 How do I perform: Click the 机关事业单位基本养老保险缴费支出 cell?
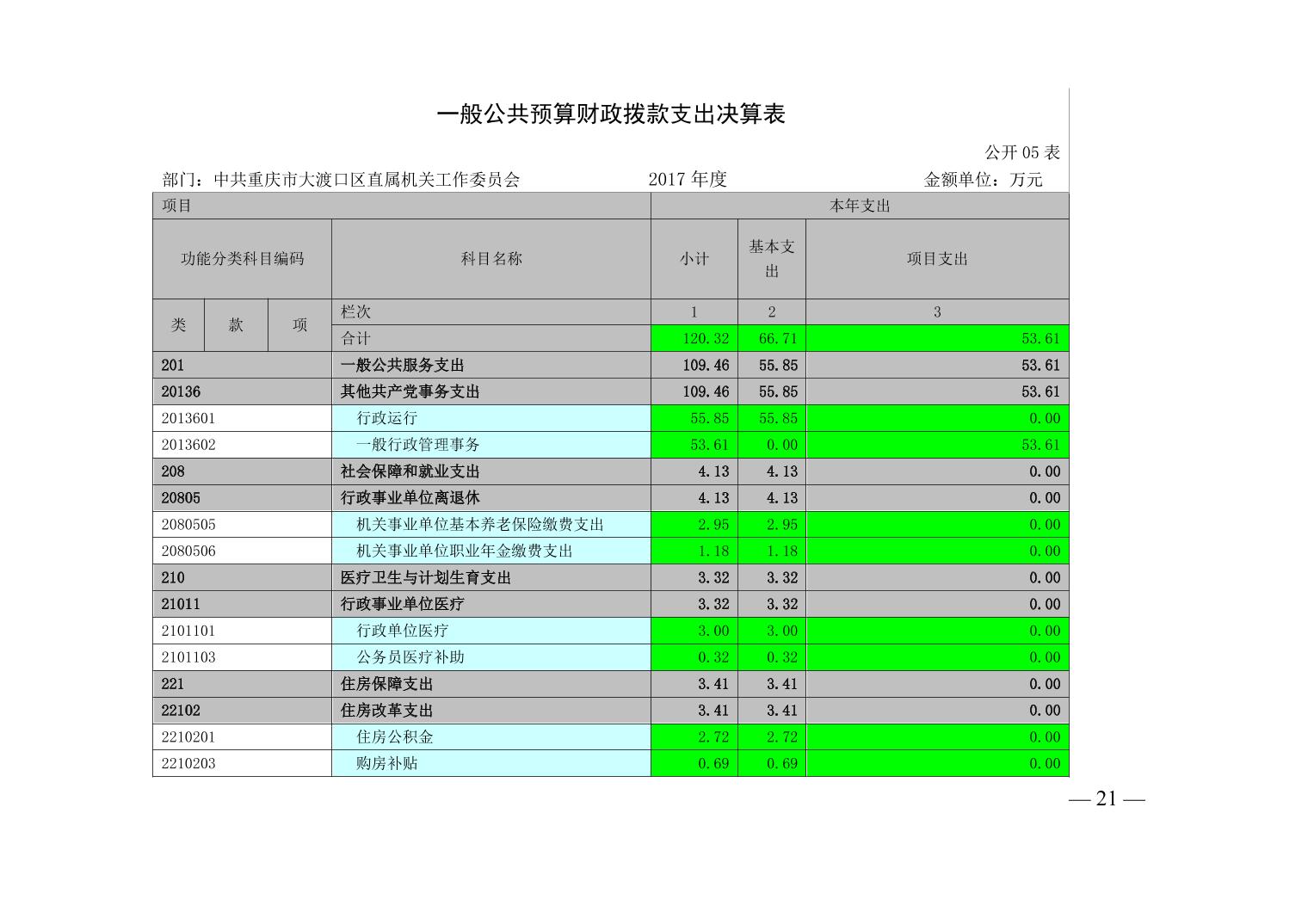pos(480,525)
